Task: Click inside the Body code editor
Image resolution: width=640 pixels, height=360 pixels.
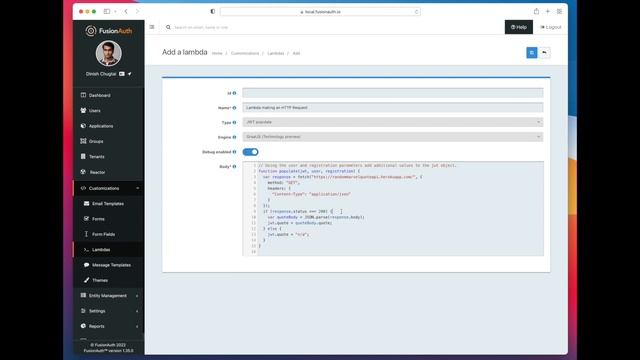Action: (x=393, y=209)
